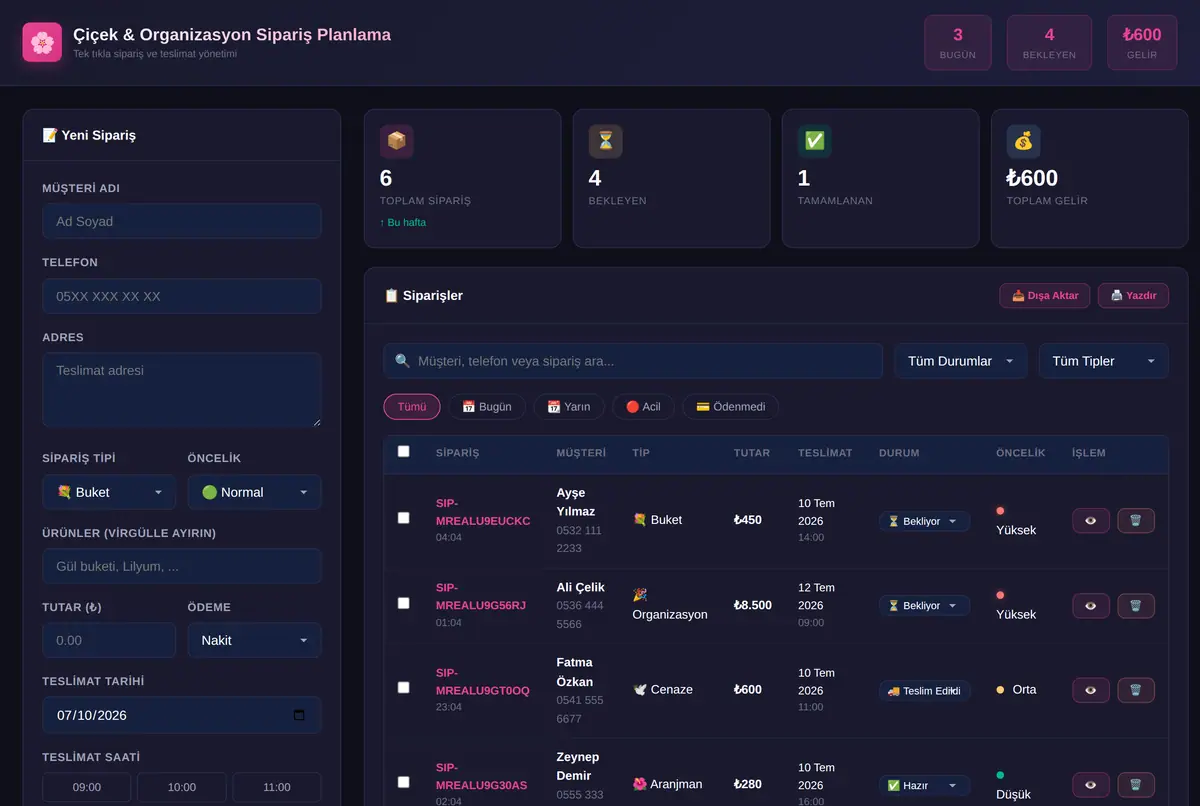Select the Tümü filter tab

[412, 407]
